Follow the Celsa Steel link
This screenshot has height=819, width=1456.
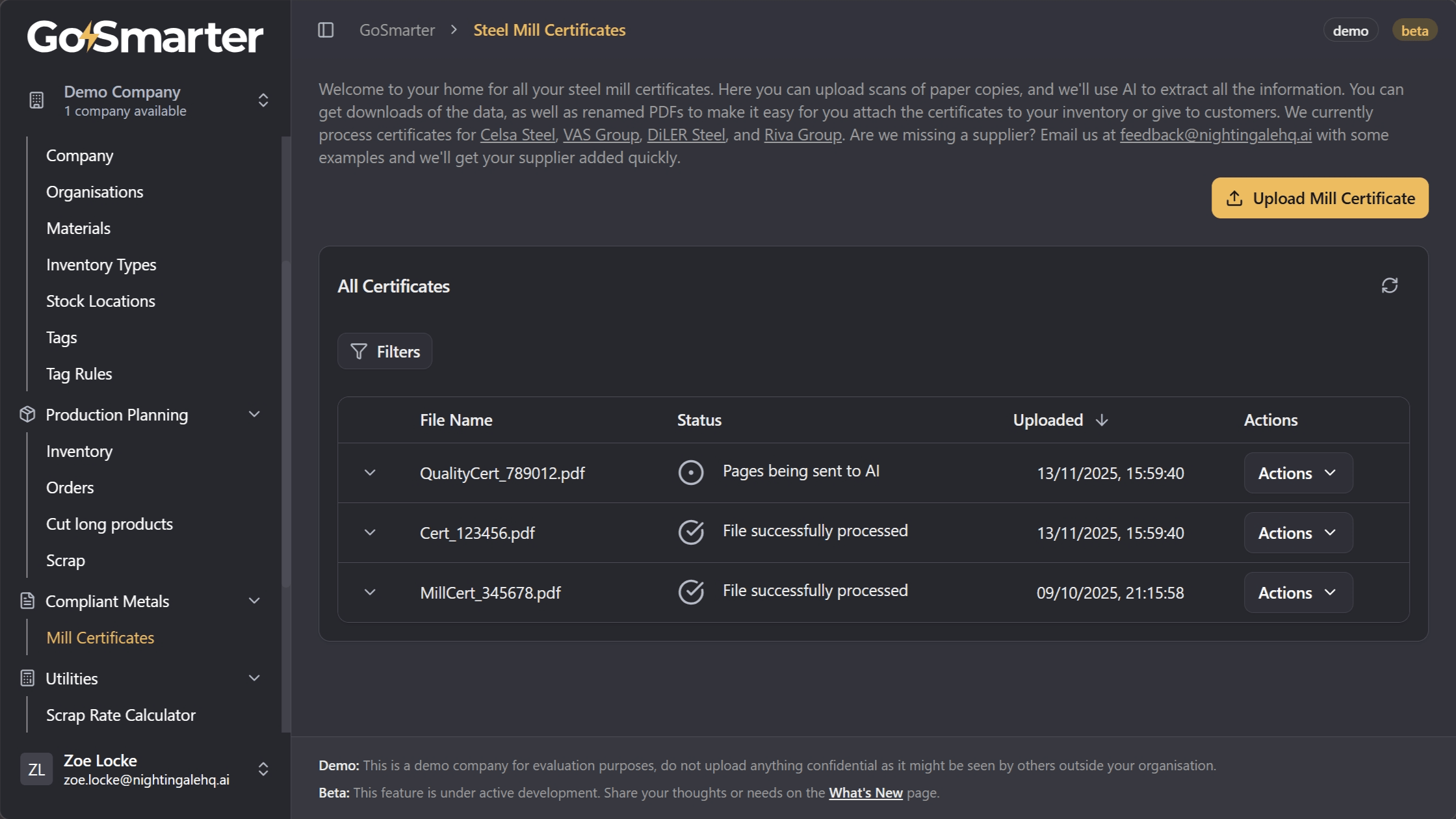coord(517,135)
